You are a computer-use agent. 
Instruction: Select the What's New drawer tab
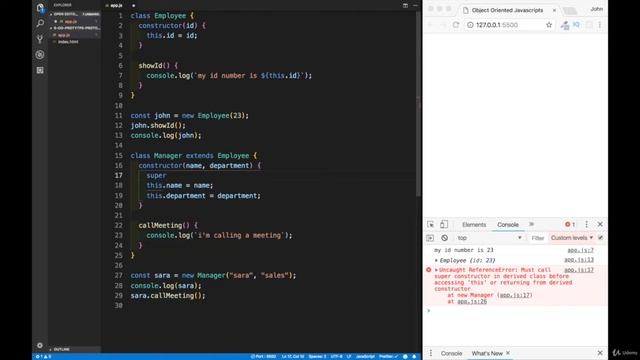click(x=487, y=353)
